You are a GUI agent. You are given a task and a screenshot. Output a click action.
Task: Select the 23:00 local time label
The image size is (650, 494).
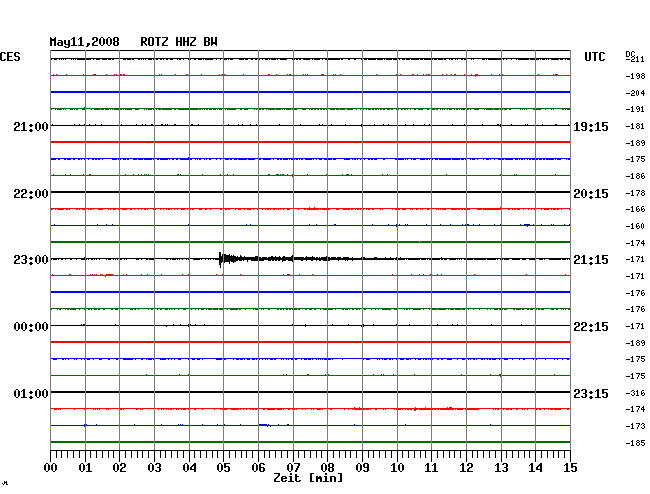click(x=31, y=260)
